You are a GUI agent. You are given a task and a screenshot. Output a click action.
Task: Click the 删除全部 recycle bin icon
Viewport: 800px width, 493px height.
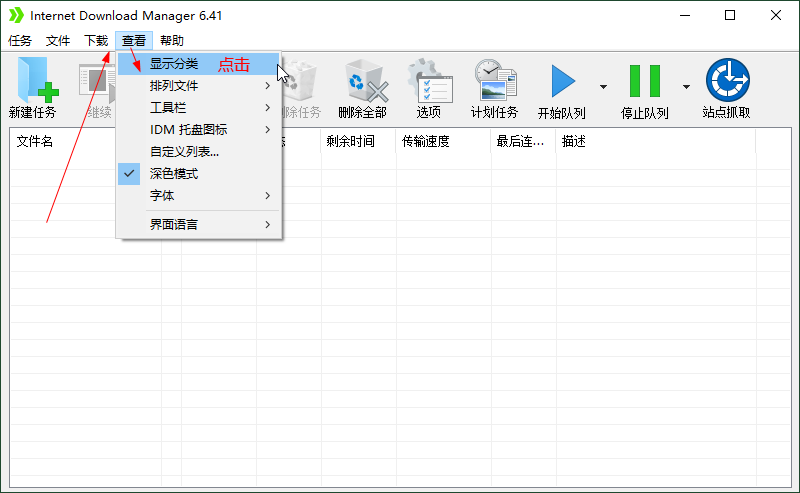point(367,81)
